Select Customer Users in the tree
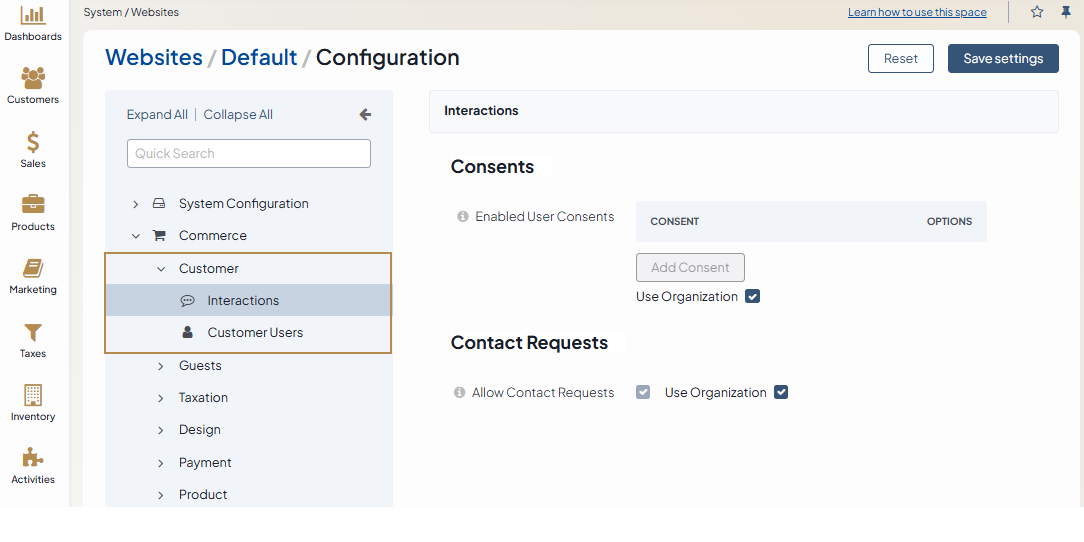Screen dimensions: 1084x542 pyautogui.click(x=255, y=333)
